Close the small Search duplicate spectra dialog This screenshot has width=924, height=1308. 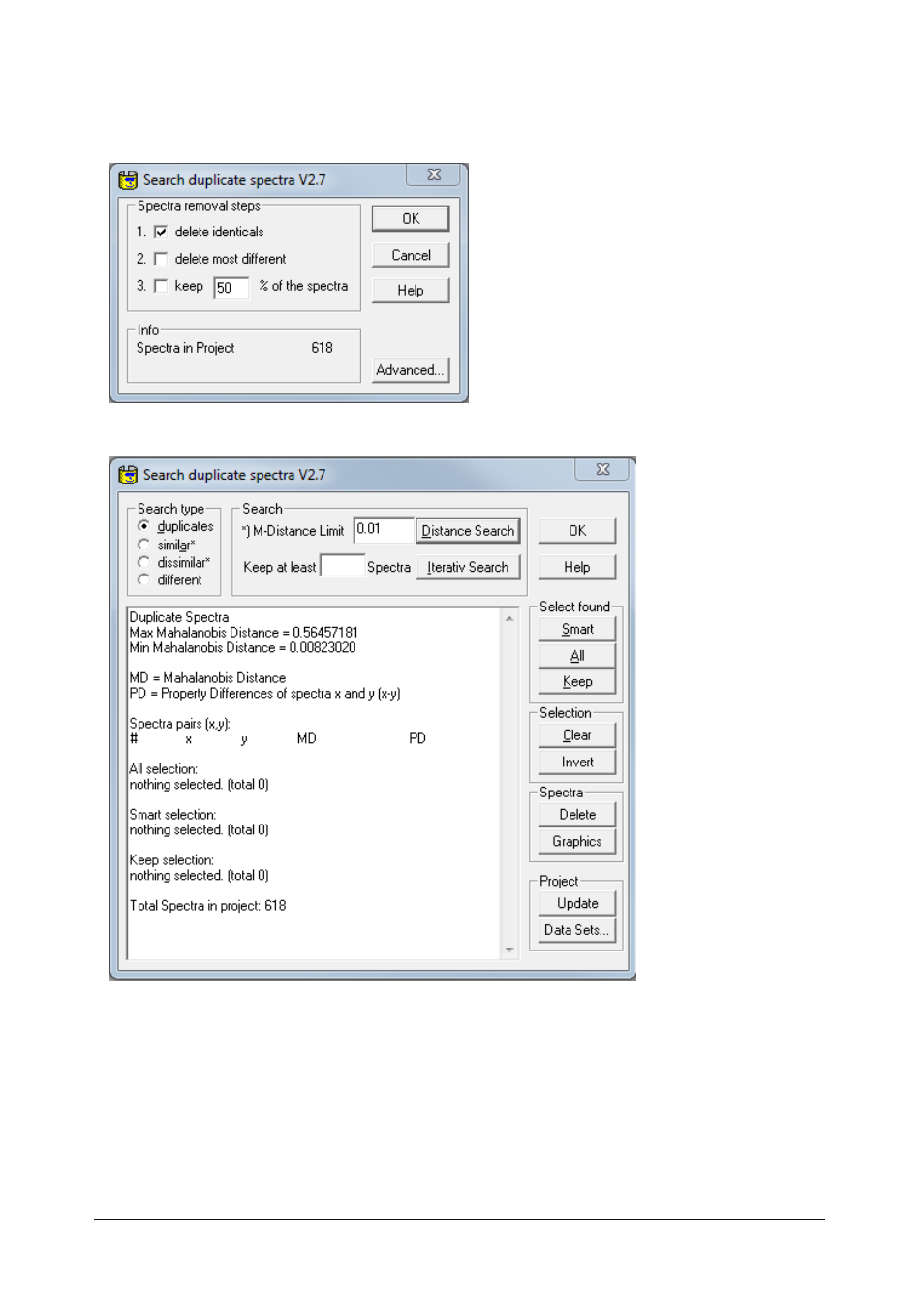(x=434, y=174)
